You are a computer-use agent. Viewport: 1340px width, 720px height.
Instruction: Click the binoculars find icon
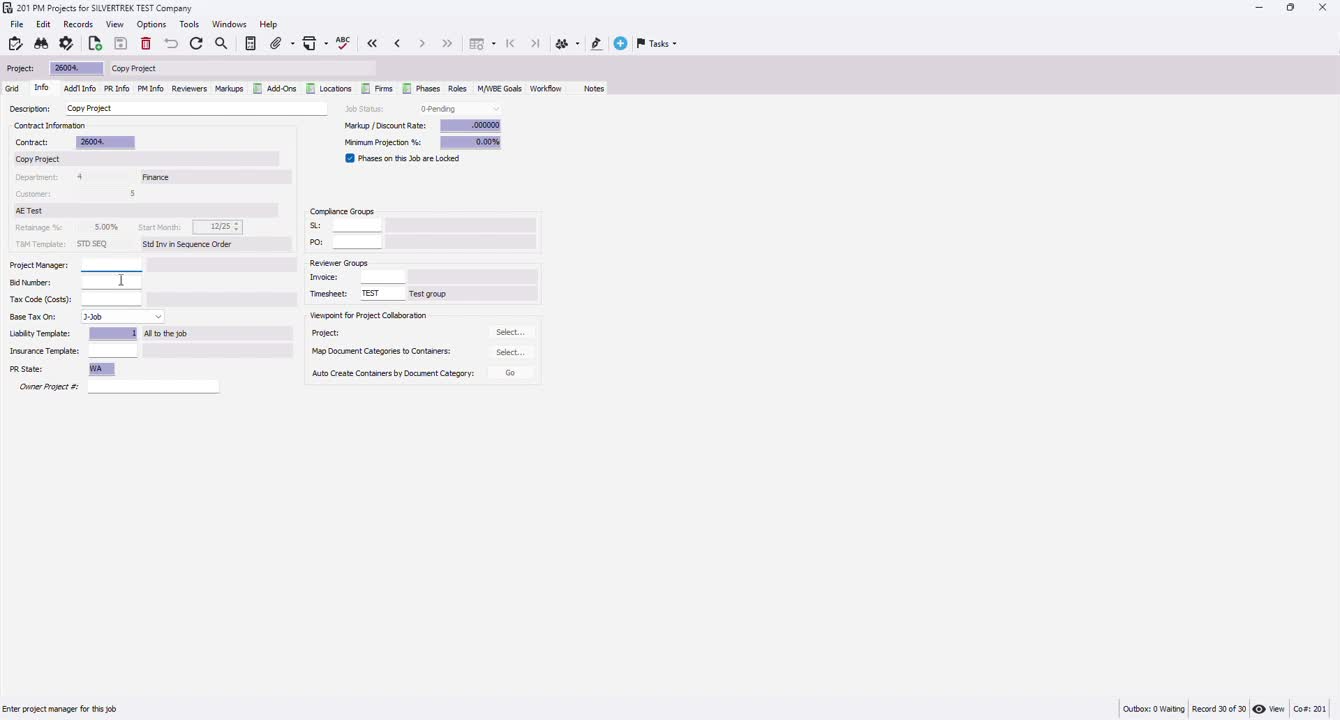41,44
